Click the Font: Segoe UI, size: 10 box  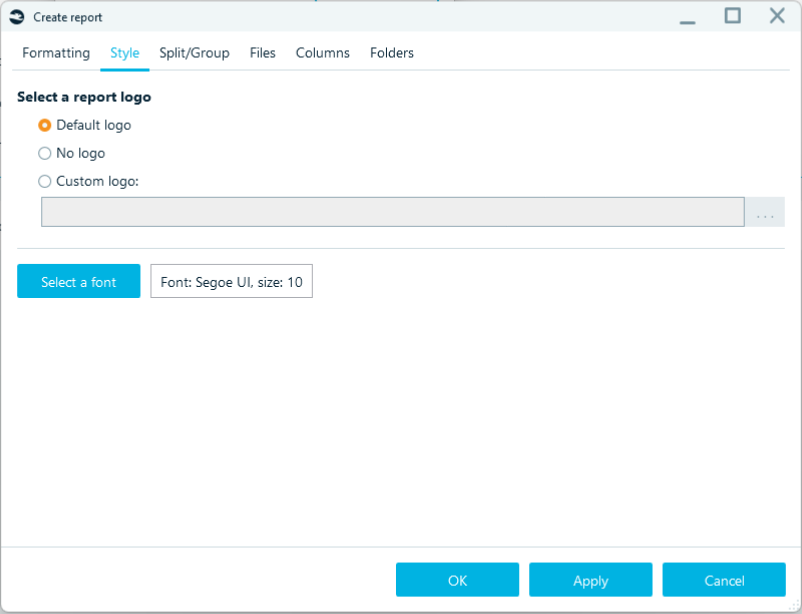pyautogui.click(x=231, y=281)
